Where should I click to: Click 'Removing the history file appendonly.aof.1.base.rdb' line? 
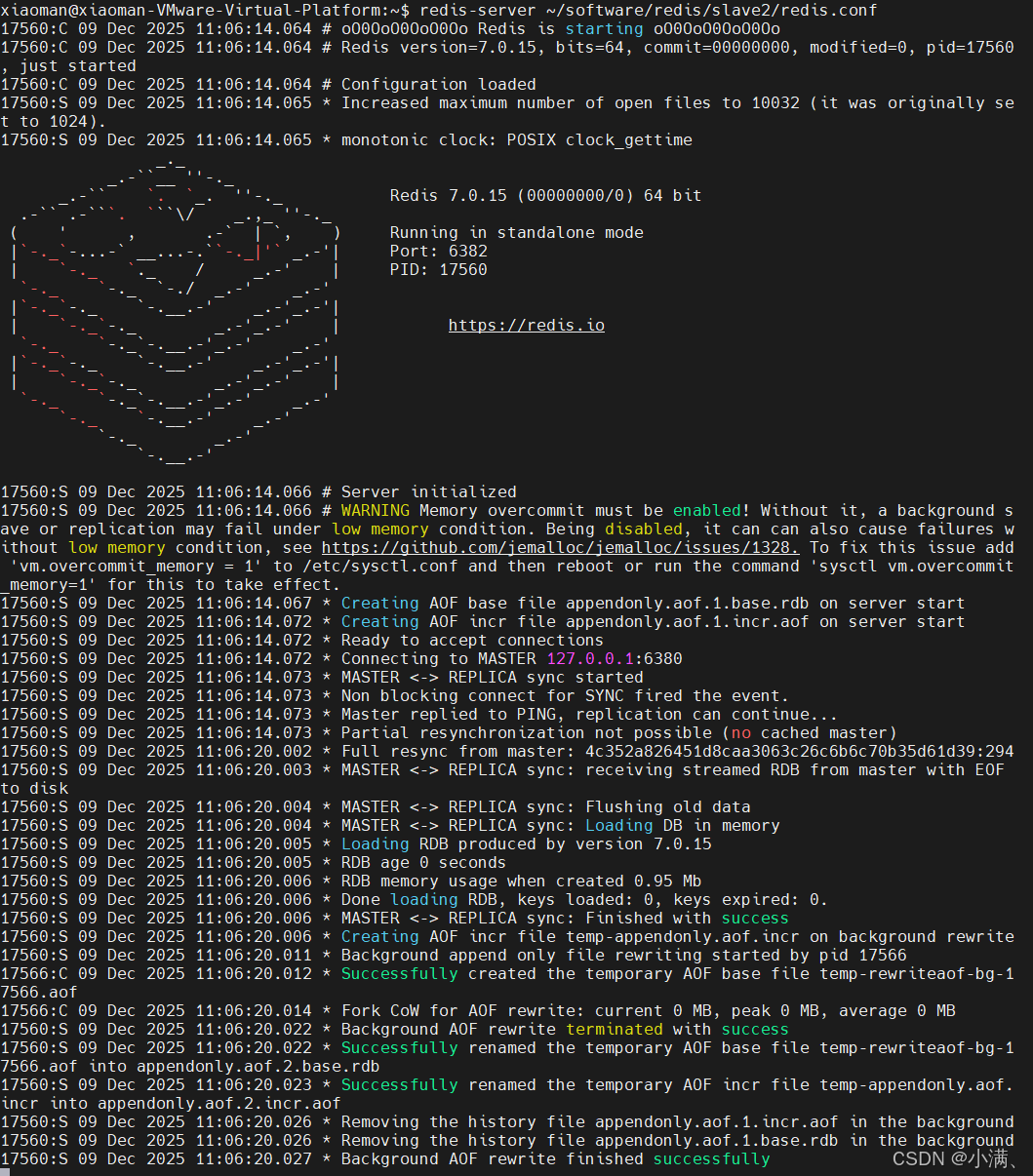click(507, 1140)
